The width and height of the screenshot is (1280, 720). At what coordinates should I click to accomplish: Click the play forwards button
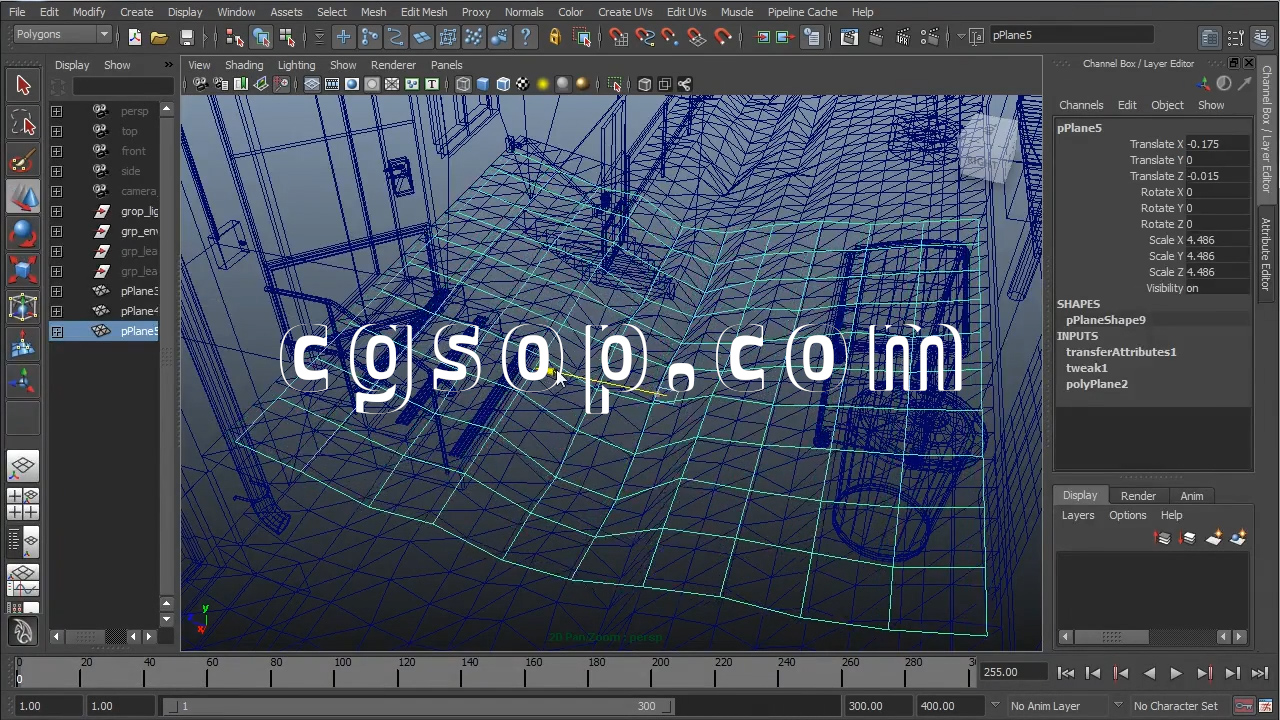pos(1176,674)
